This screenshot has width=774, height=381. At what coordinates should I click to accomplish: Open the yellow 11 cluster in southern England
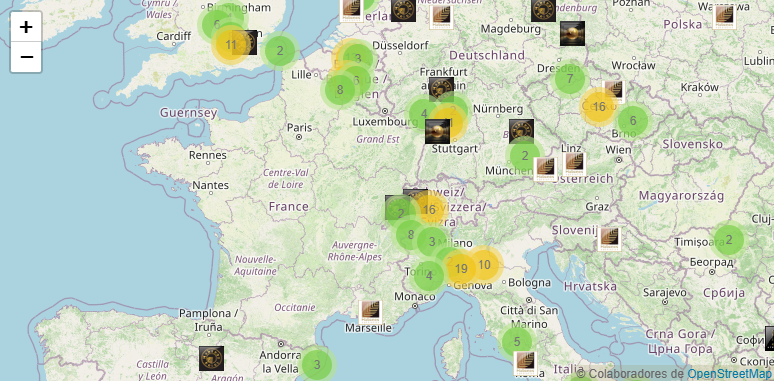231,45
